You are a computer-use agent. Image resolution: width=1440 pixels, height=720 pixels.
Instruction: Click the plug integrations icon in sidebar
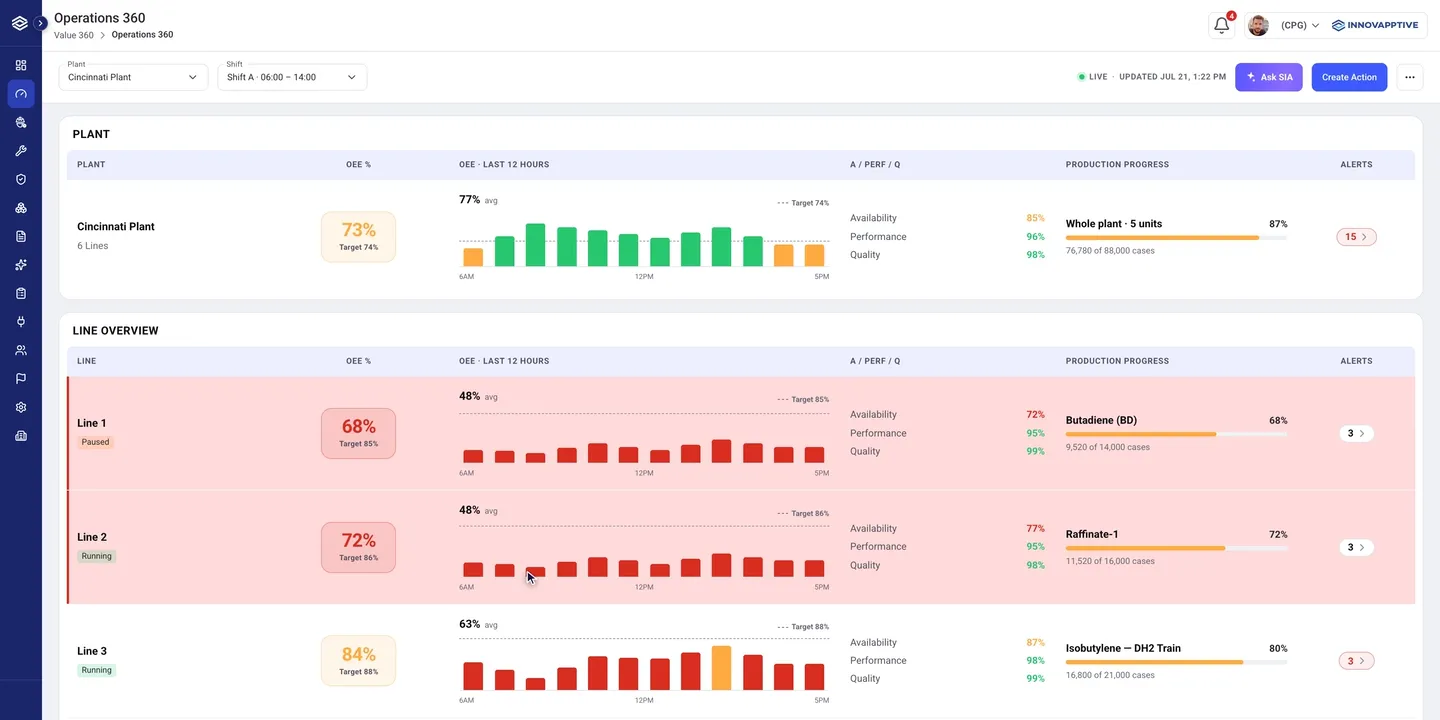(x=21, y=322)
